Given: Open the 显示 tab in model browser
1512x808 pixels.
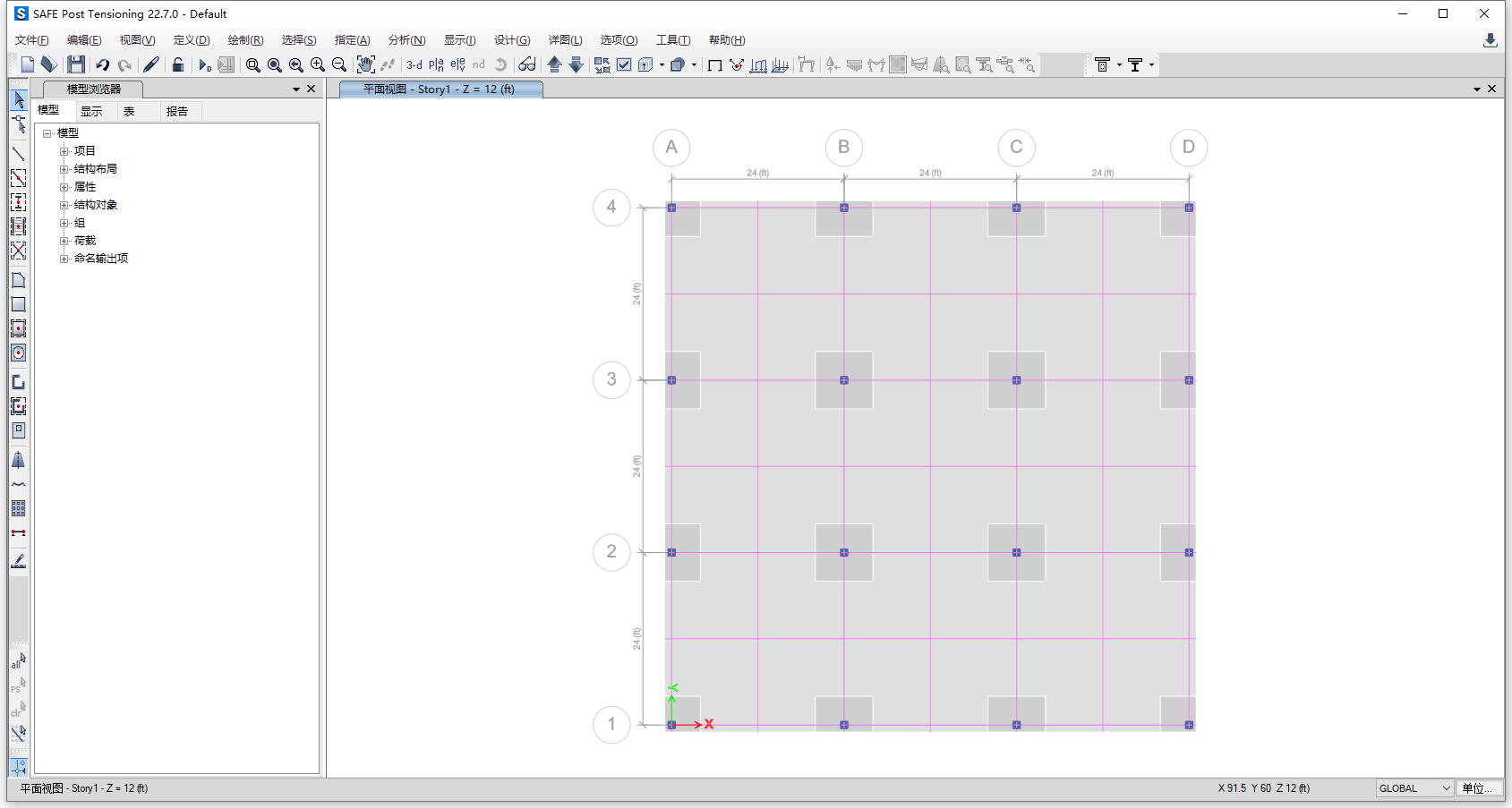Looking at the screenshot, I should click(91, 111).
